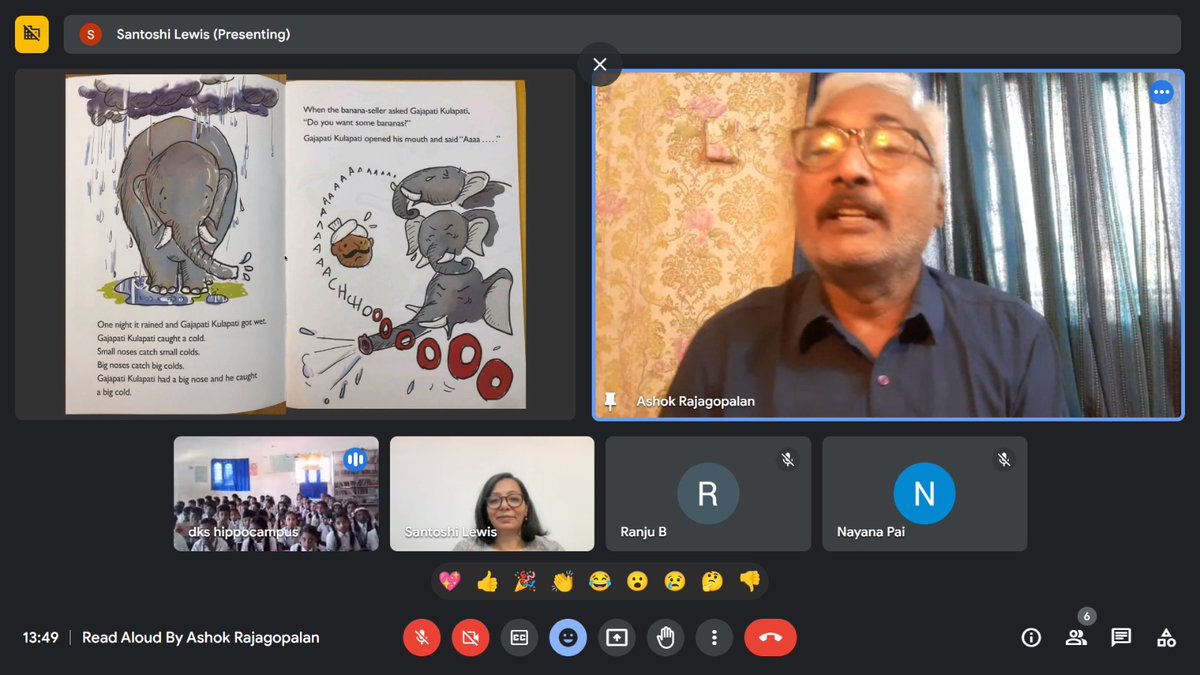Screen dimensions: 1200x675
Task: Click meeting title Read Aloud By Ashok Rajagopalan
Action: (201, 637)
